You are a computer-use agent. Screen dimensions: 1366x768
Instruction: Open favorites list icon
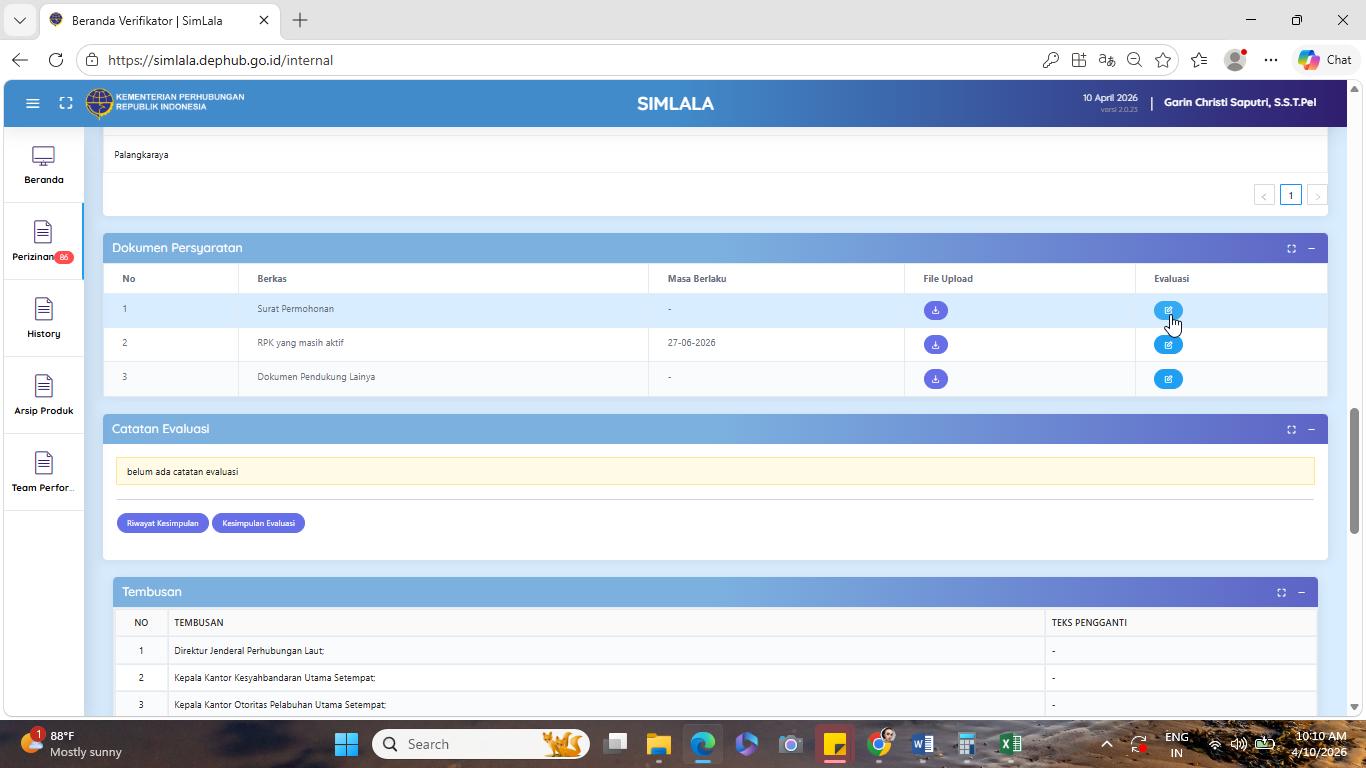[x=1199, y=60]
